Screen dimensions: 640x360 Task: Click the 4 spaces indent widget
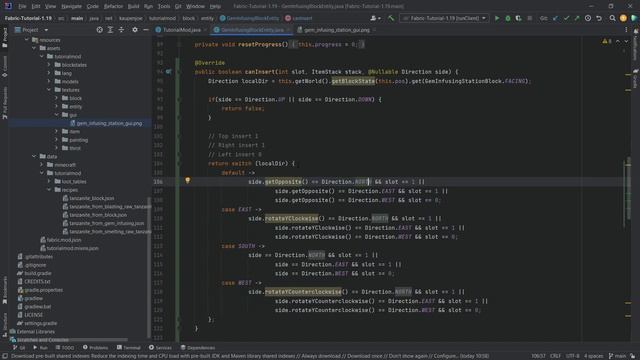point(593,356)
